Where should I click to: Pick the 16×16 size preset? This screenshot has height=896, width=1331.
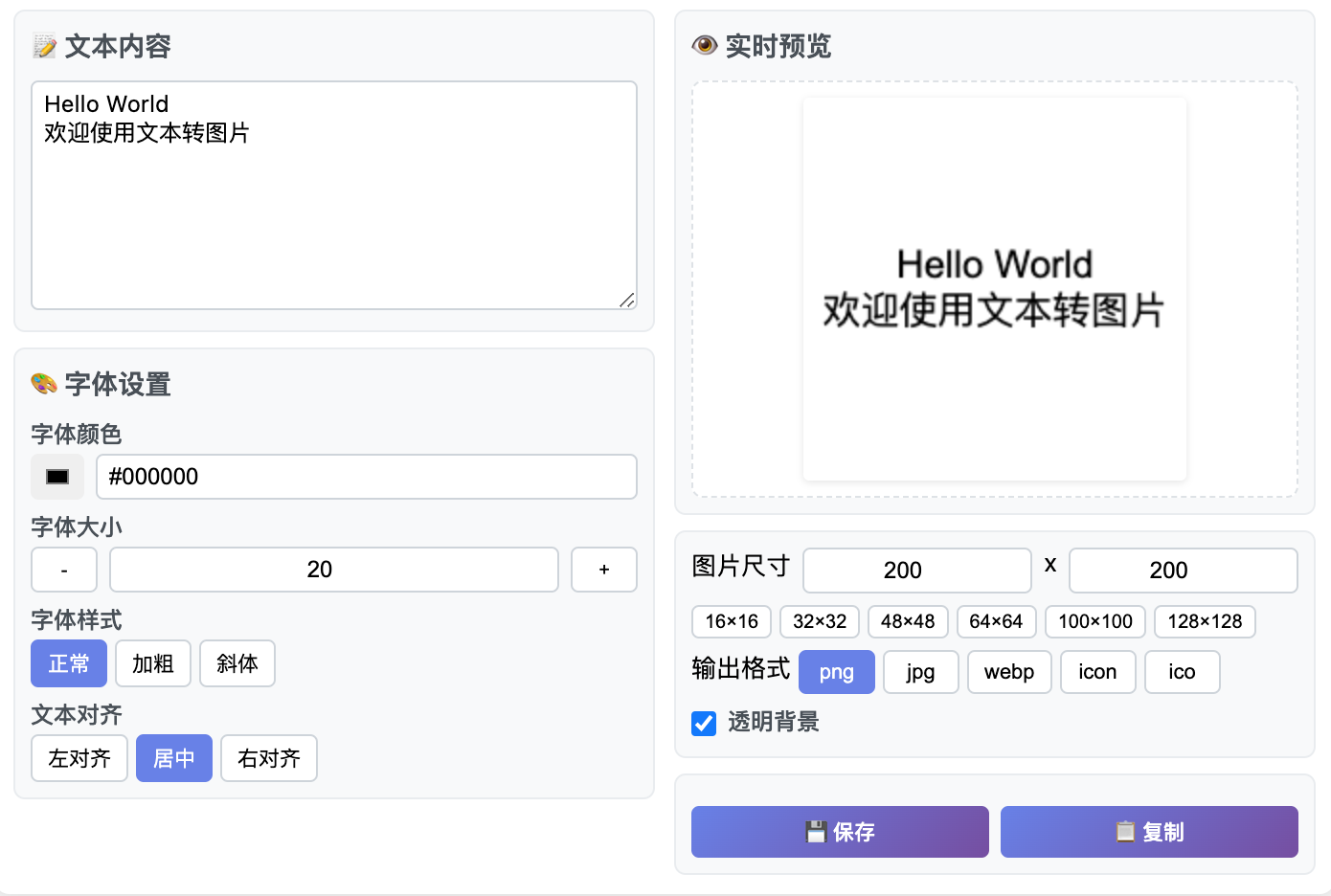click(732, 621)
